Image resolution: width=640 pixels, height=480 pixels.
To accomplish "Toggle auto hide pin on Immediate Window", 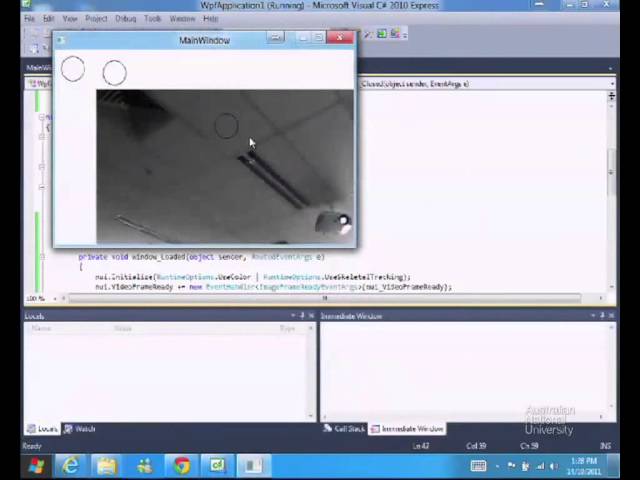I will pos(602,316).
